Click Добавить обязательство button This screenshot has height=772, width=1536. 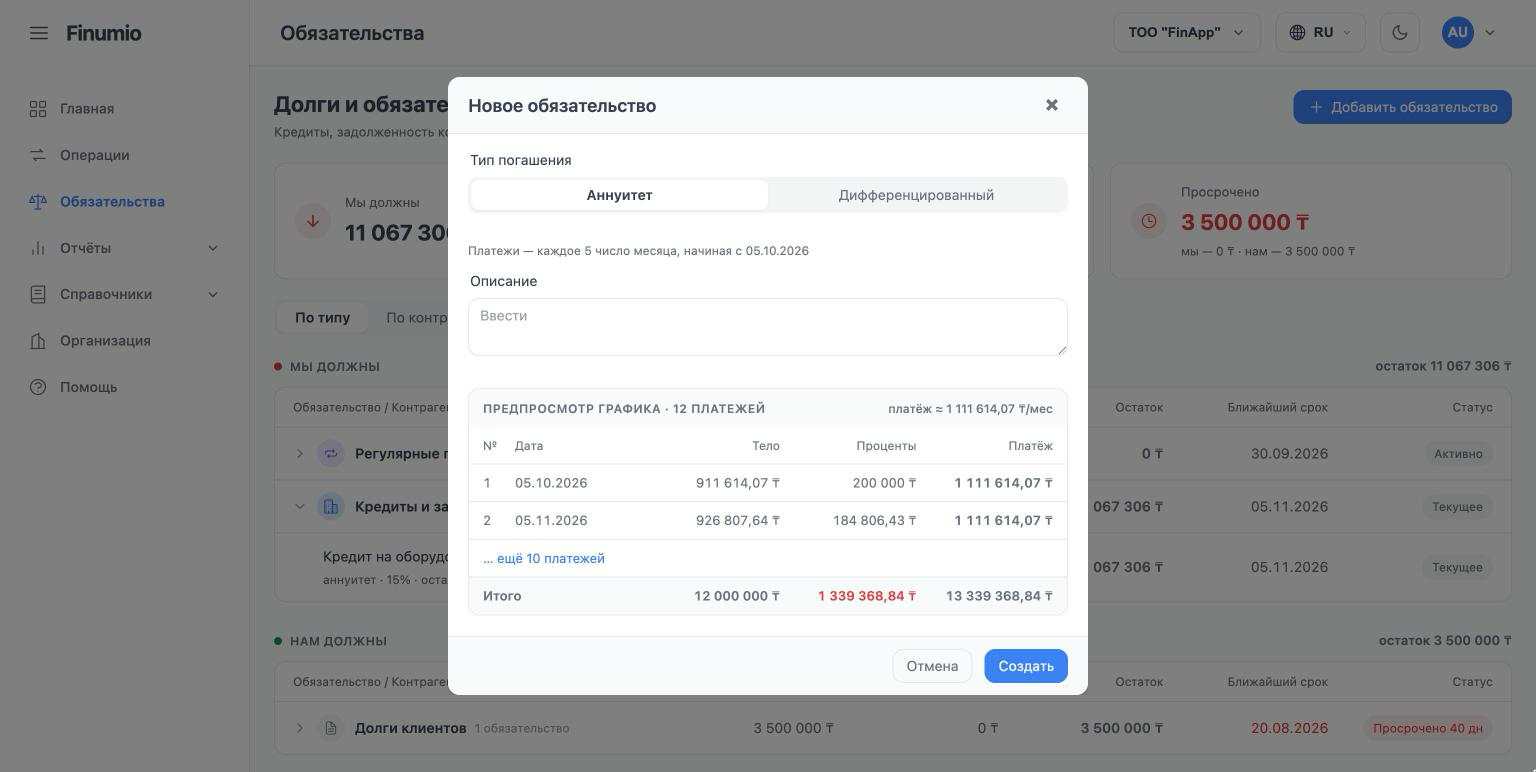point(1402,107)
